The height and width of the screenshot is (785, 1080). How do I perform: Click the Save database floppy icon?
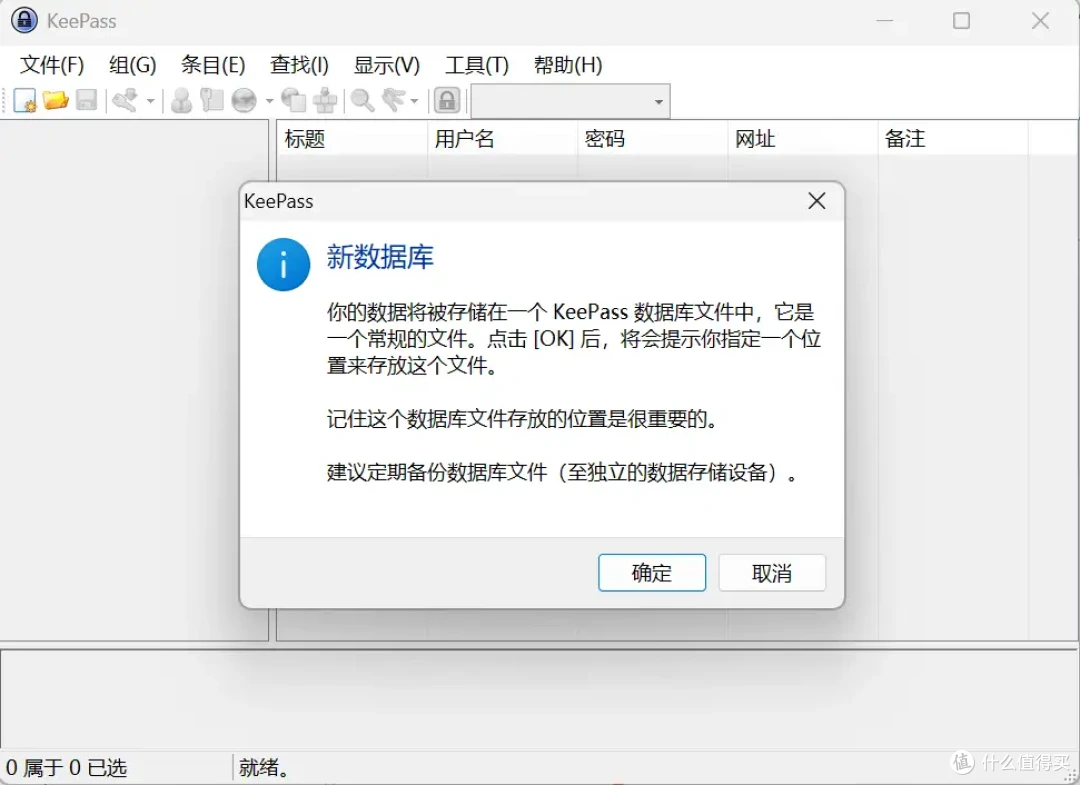pyautogui.click(x=86, y=101)
